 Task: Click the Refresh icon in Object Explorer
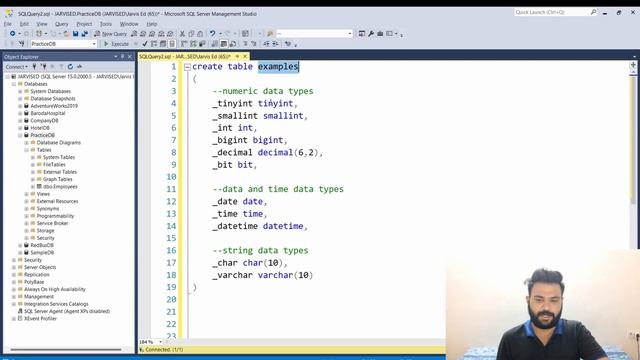click(x=70, y=67)
